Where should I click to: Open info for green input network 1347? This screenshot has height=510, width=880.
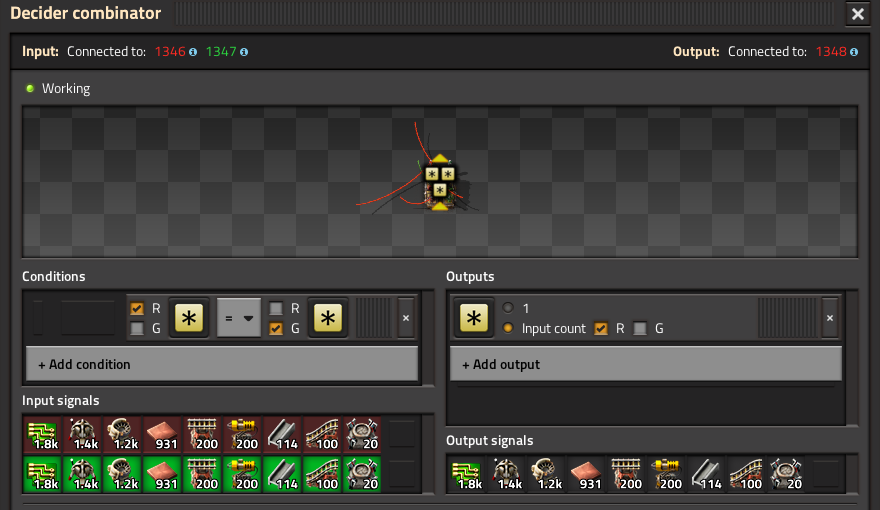(244, 52)
